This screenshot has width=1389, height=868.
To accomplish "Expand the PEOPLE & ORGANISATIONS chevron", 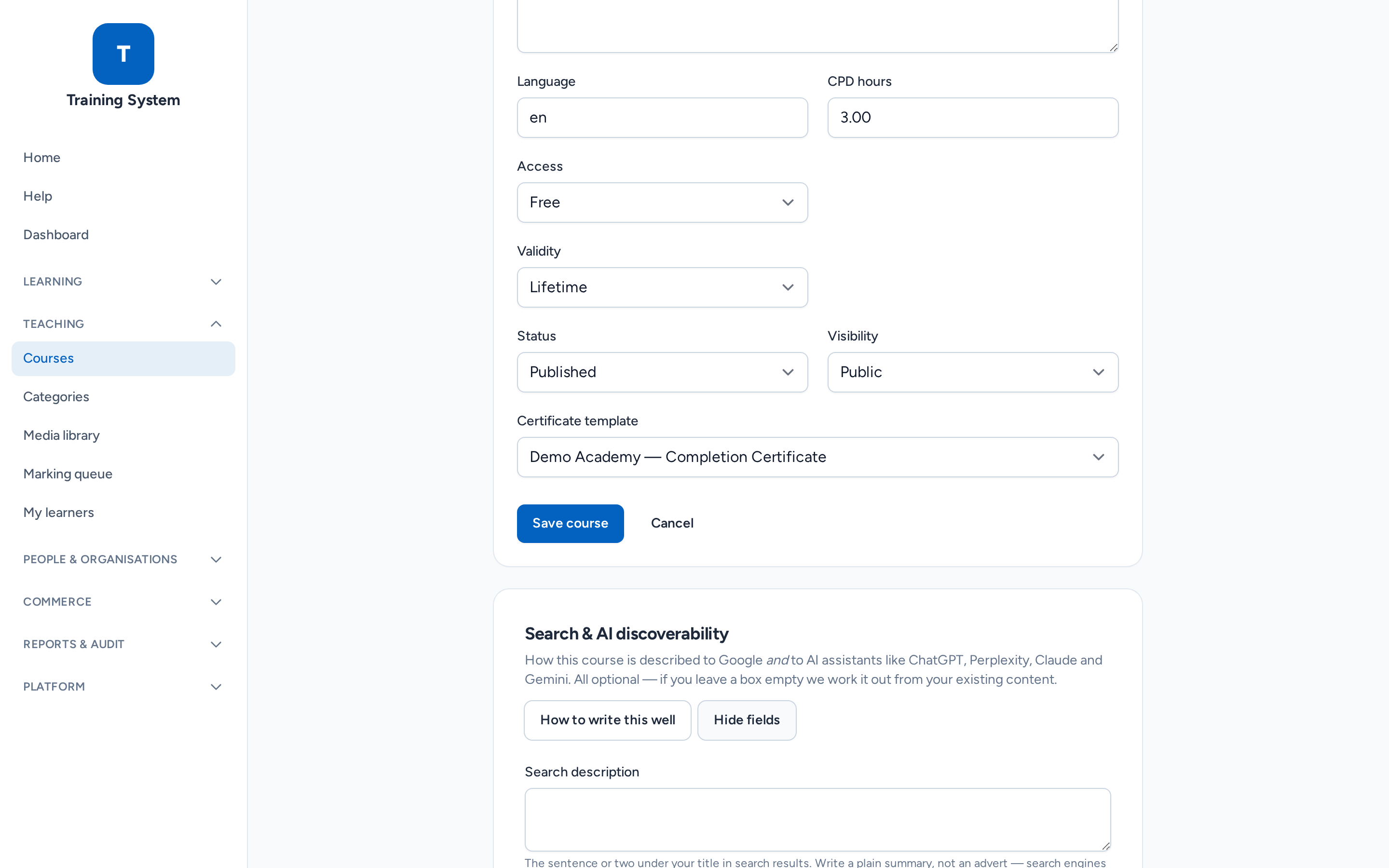I will point(216,560).
